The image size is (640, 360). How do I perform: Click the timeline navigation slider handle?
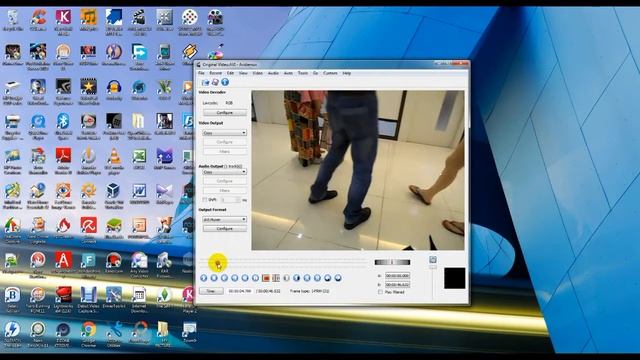click(x=218, y=263)
